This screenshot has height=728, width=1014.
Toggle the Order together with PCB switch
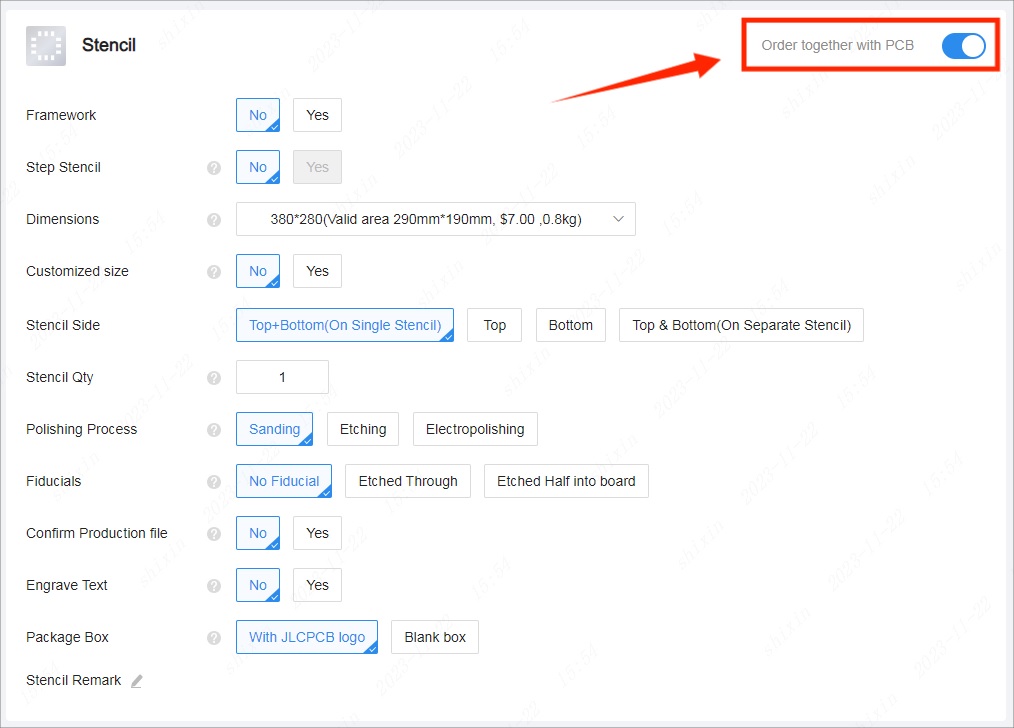(963, 46)
